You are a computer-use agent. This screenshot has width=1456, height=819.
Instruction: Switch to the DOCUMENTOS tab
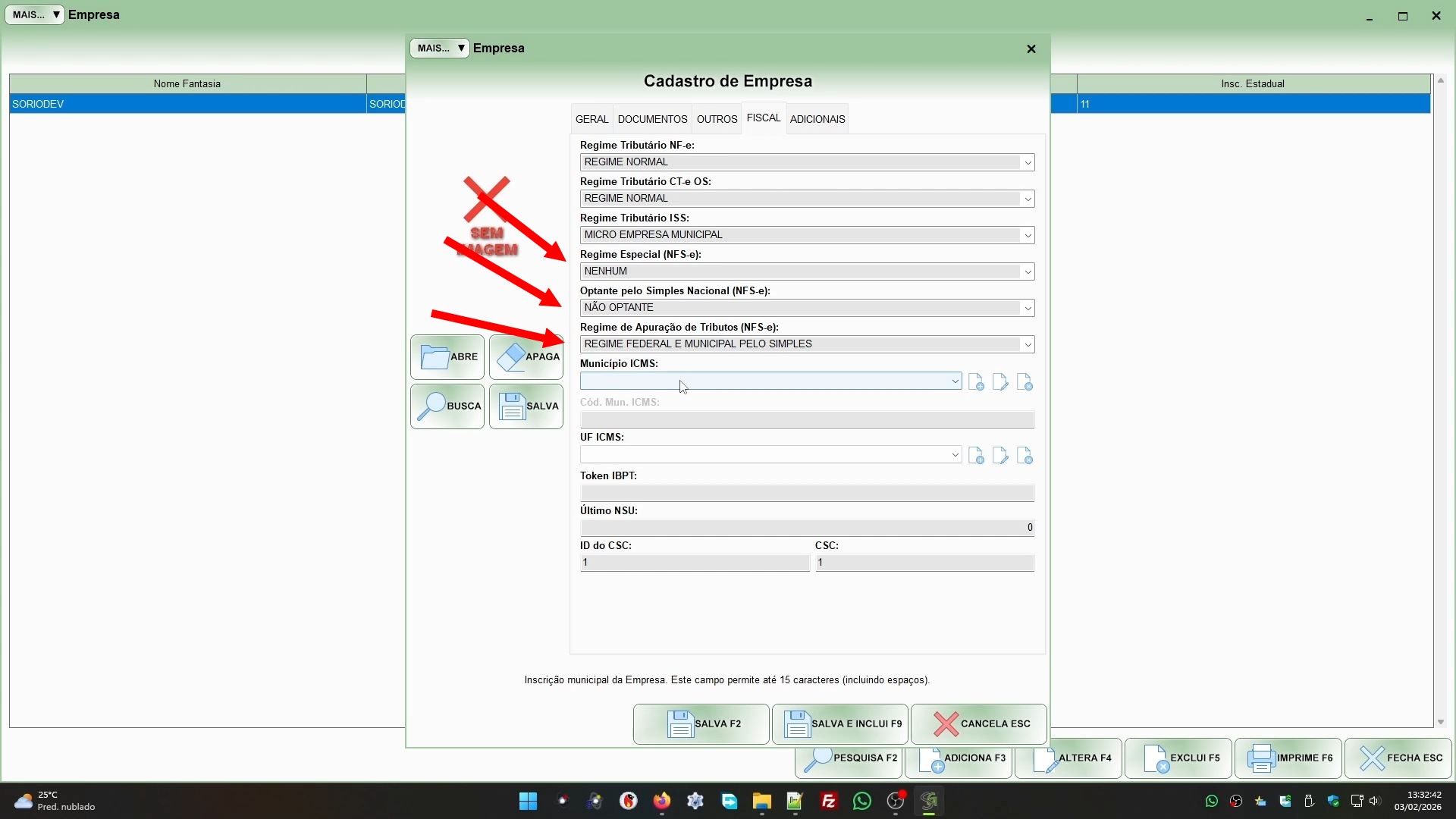(652, 119)
